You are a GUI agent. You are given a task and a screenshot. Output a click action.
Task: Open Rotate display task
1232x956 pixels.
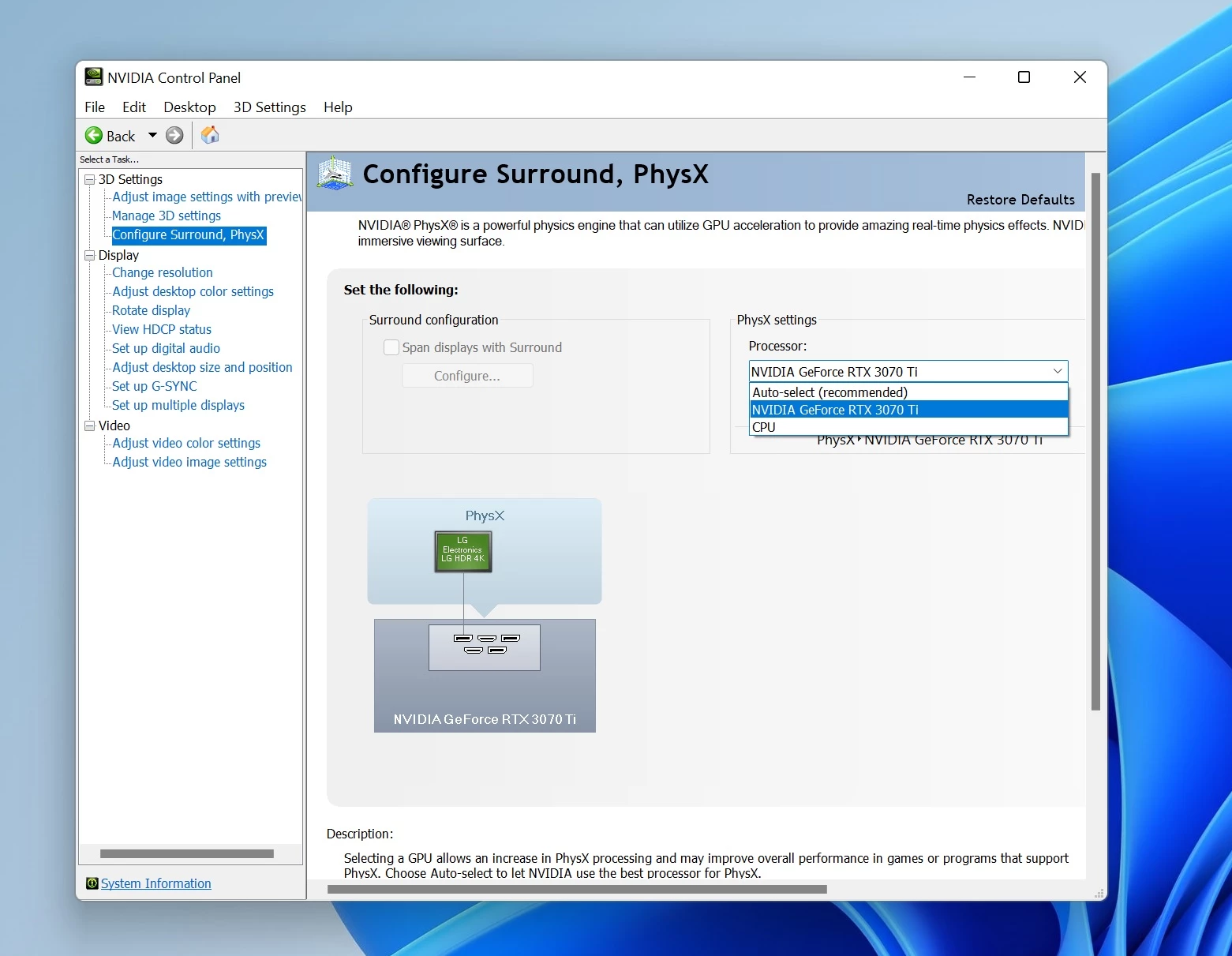152,310
